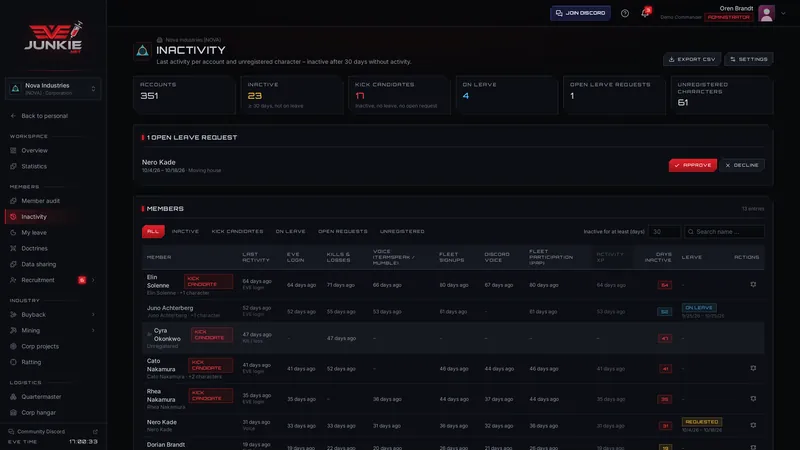800x450 pixels.
Task: Click the help question mark icon
Action: point(624,13)
